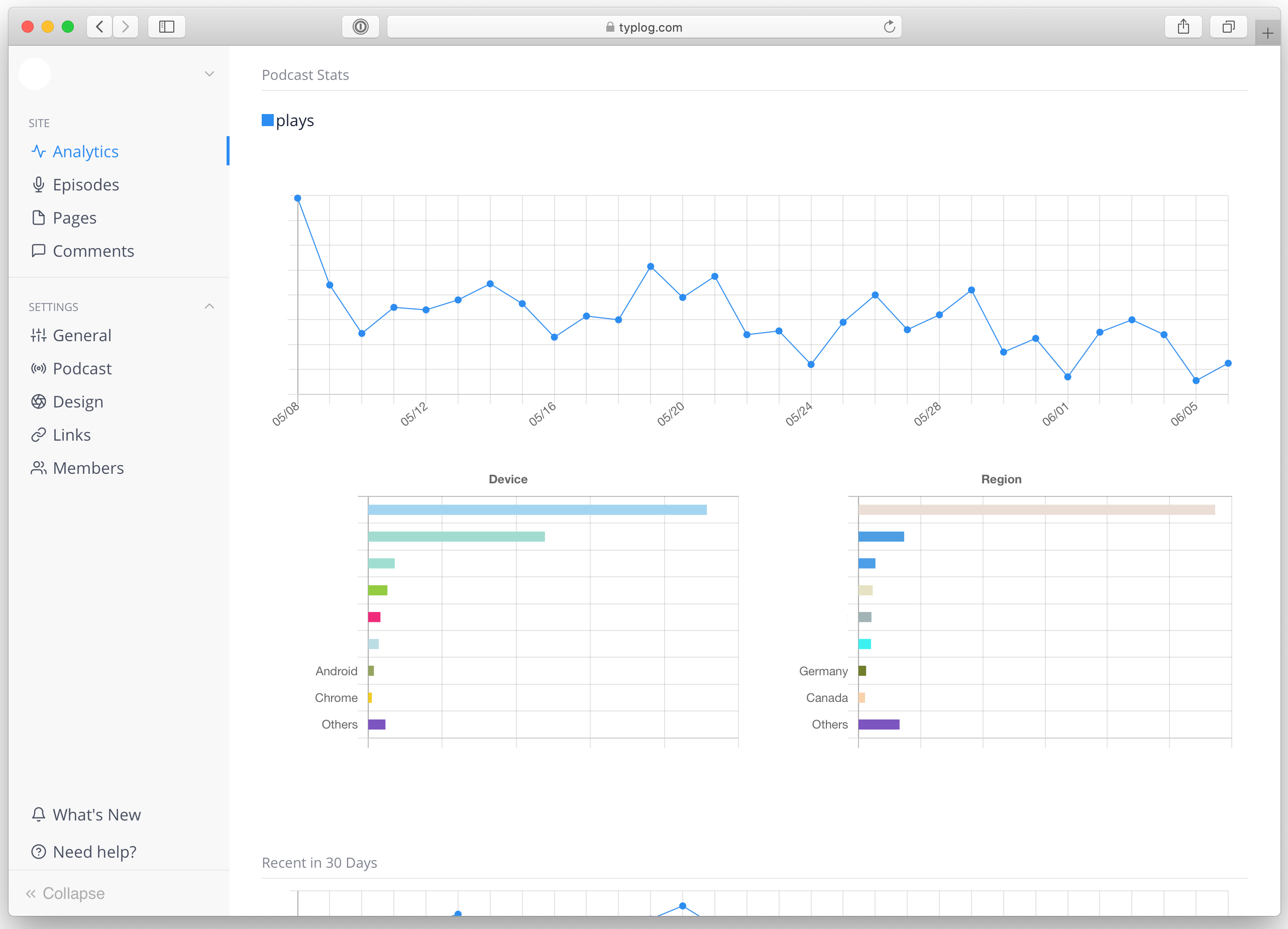Screen dimensions: 1288x929
Task: Click the Analytics pulse icon
Action: click(39, 151)
